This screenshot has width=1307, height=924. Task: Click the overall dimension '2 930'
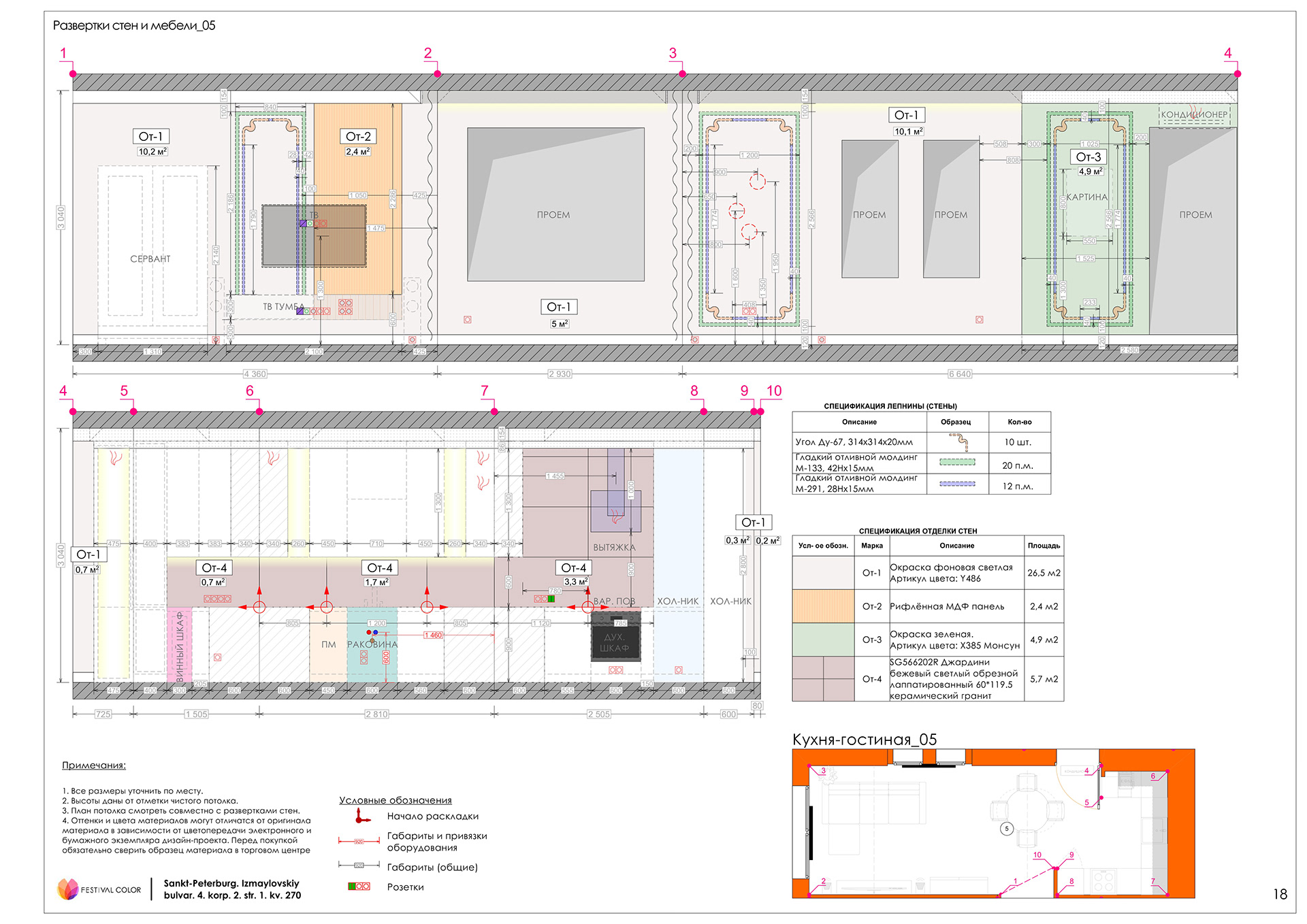coord(560,374)
